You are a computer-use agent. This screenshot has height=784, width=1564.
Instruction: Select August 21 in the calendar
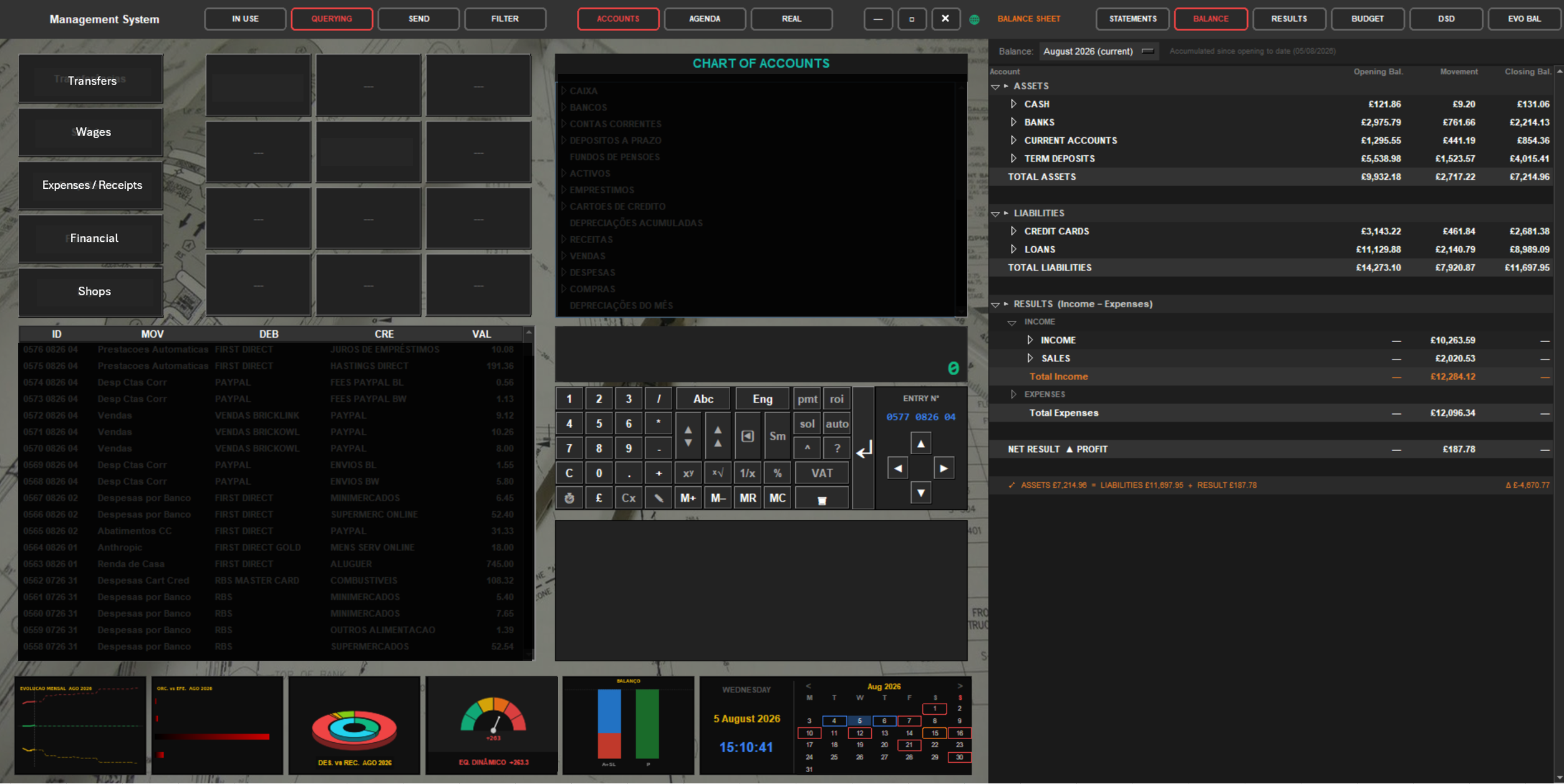pos(909,745)
